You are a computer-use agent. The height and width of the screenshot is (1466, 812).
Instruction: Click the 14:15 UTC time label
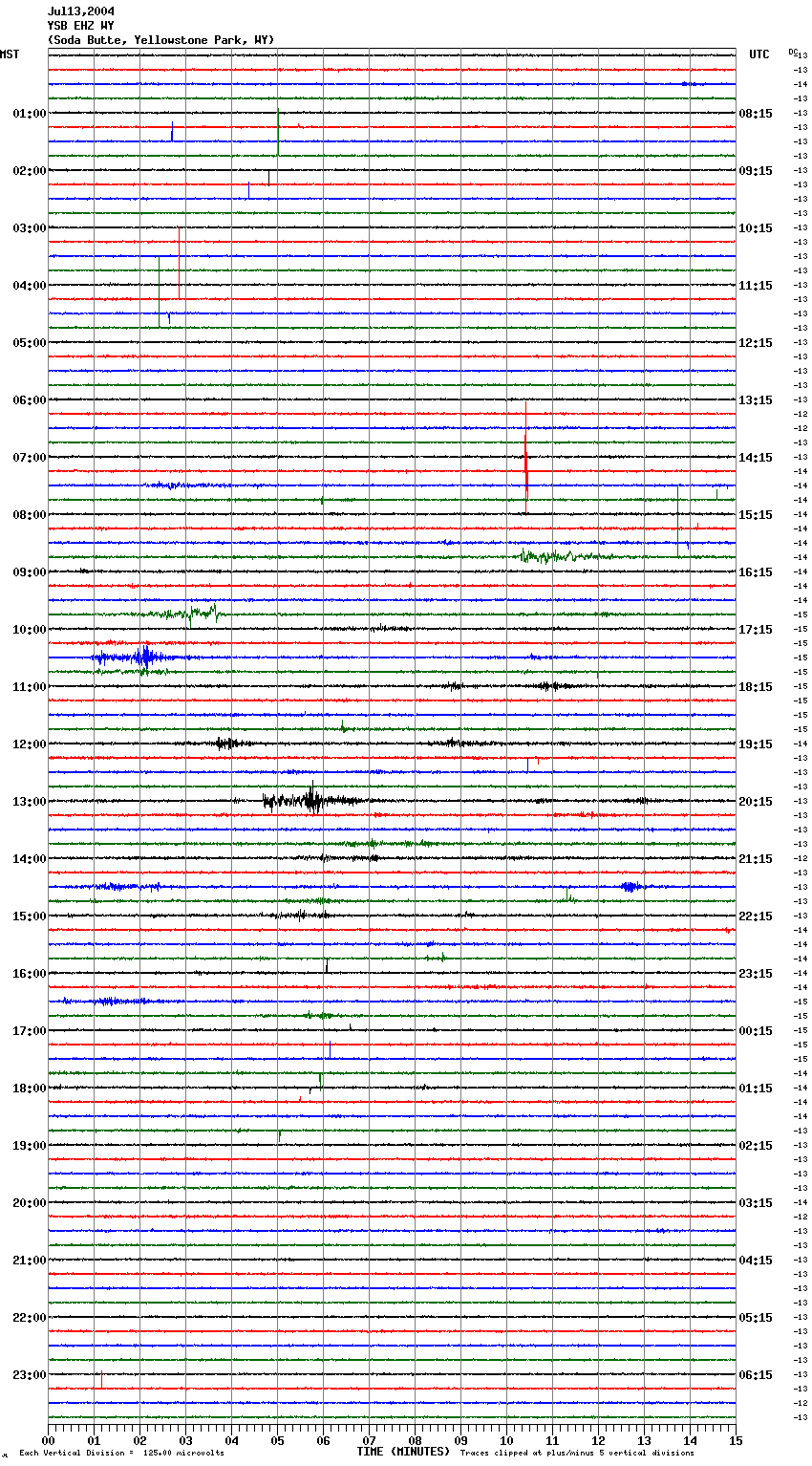(756, 458)
